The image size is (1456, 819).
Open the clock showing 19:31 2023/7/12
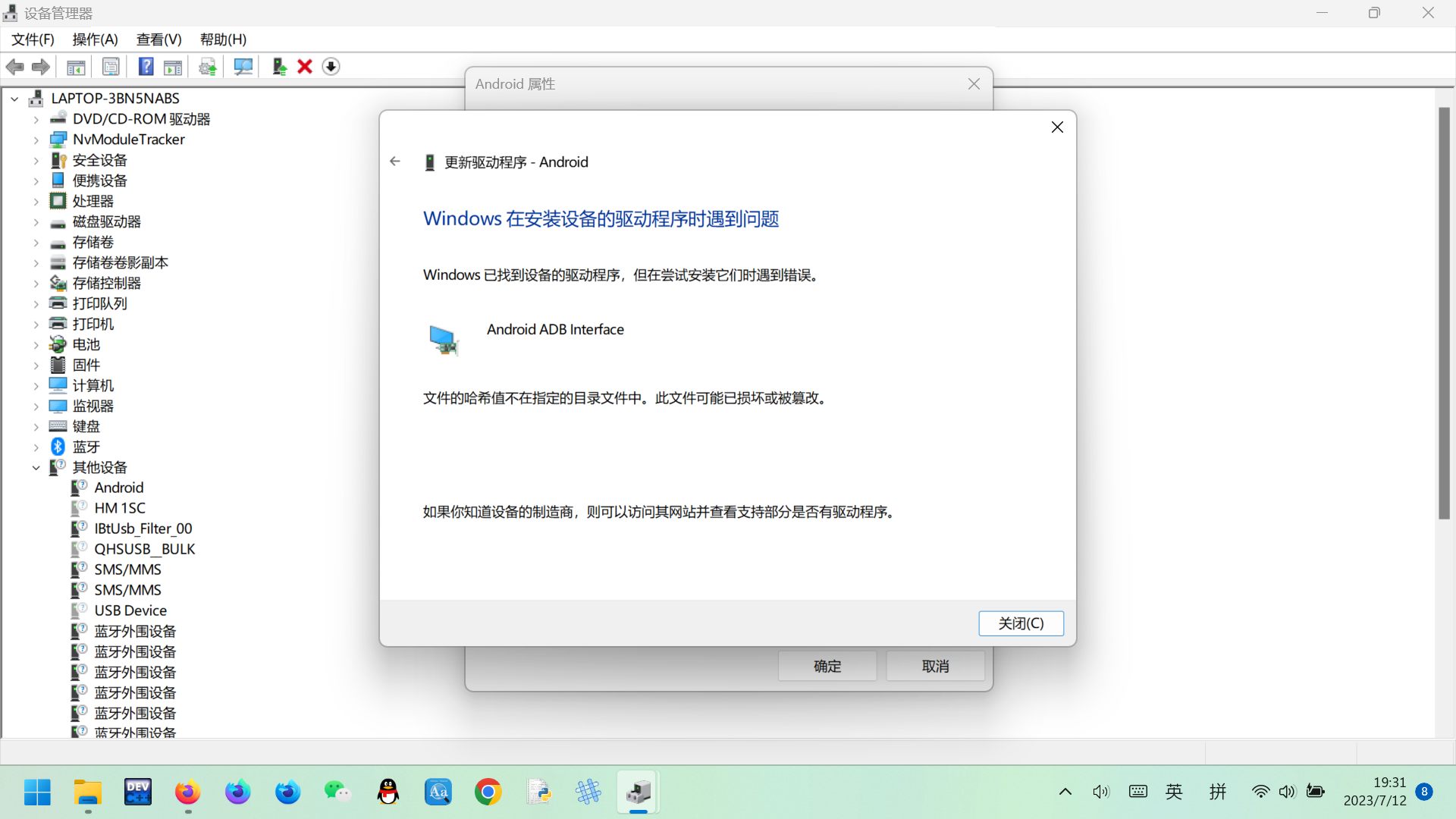[1375, 792]
